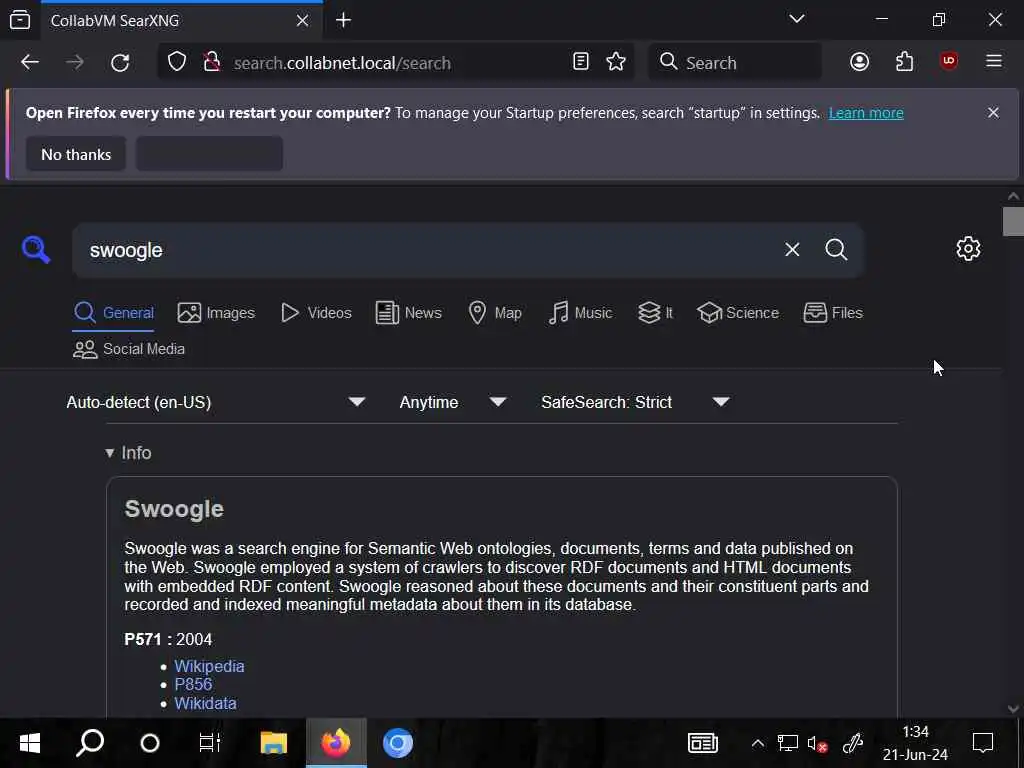The width and height of the screenshot is (1024, 768).
Task: Click the No thanks button
Action: click(76, 154)
